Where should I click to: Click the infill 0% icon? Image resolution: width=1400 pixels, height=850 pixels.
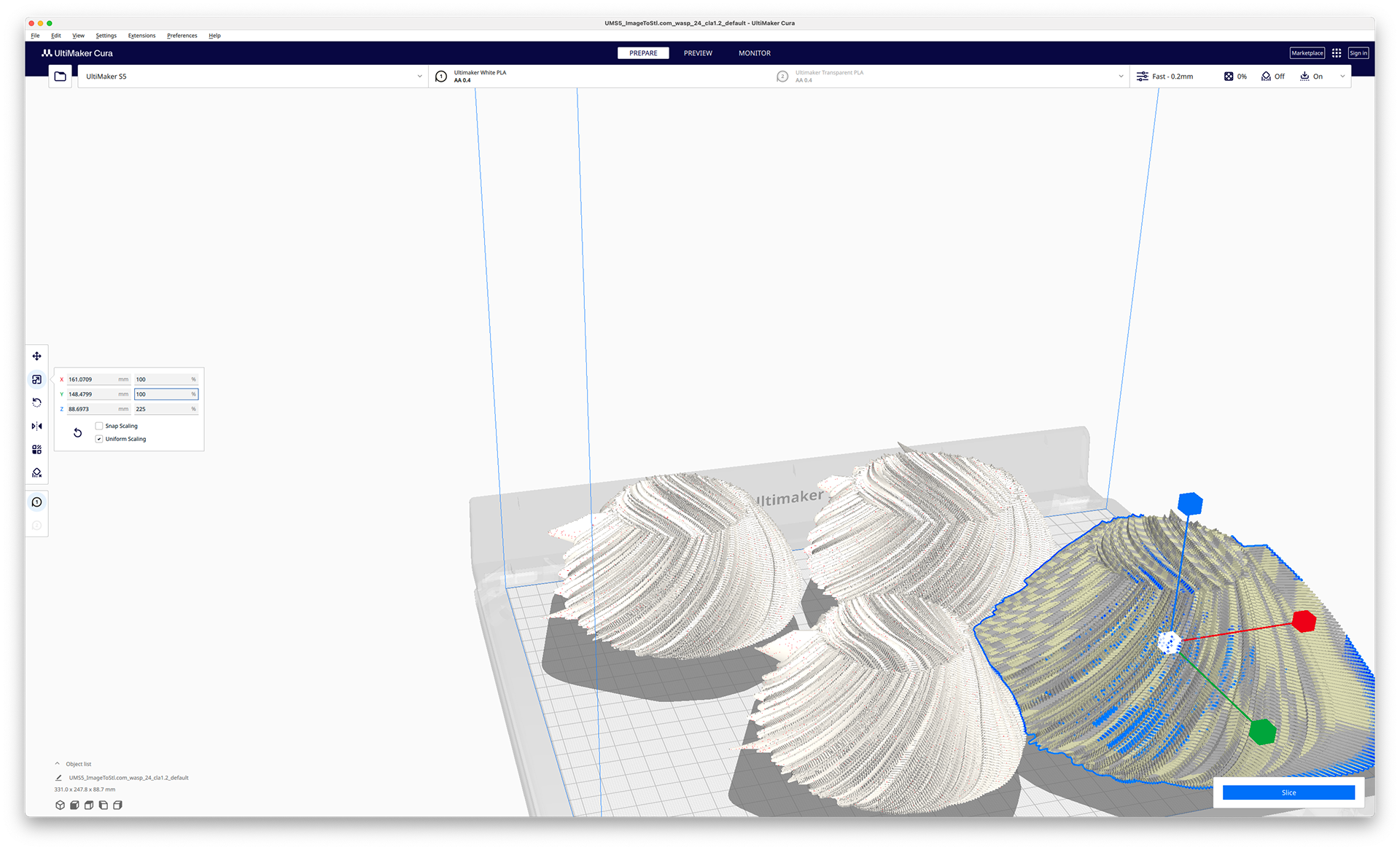tap(1229, 77)
